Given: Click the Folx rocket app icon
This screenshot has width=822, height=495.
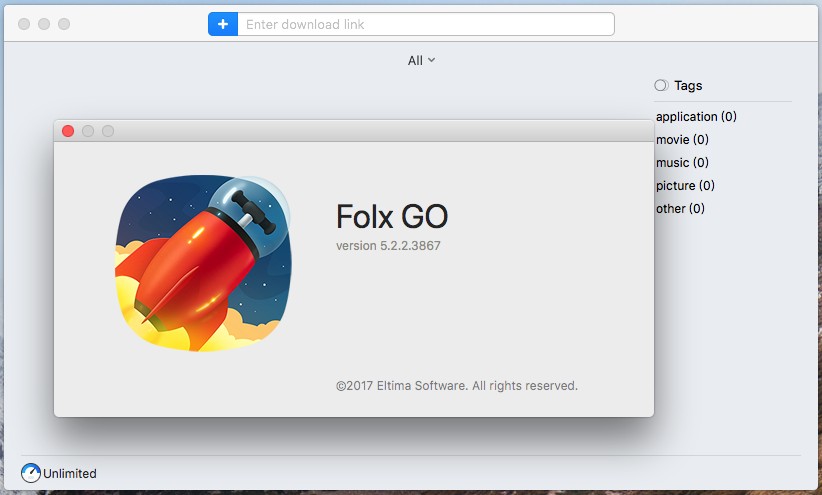Looking at the screenshot, I should point(203,263).
